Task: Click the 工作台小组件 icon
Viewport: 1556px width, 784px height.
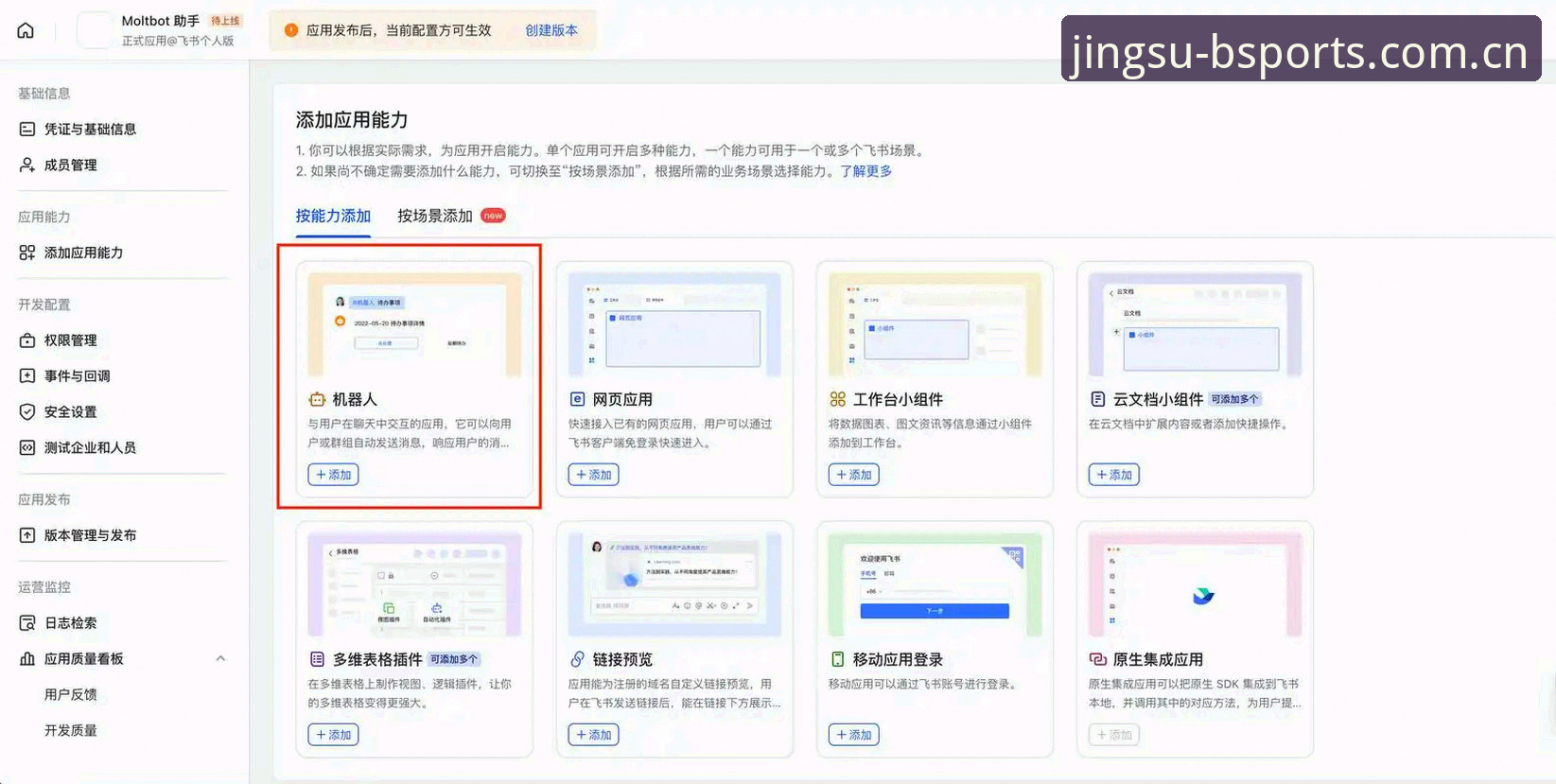Action: (837, 399)
